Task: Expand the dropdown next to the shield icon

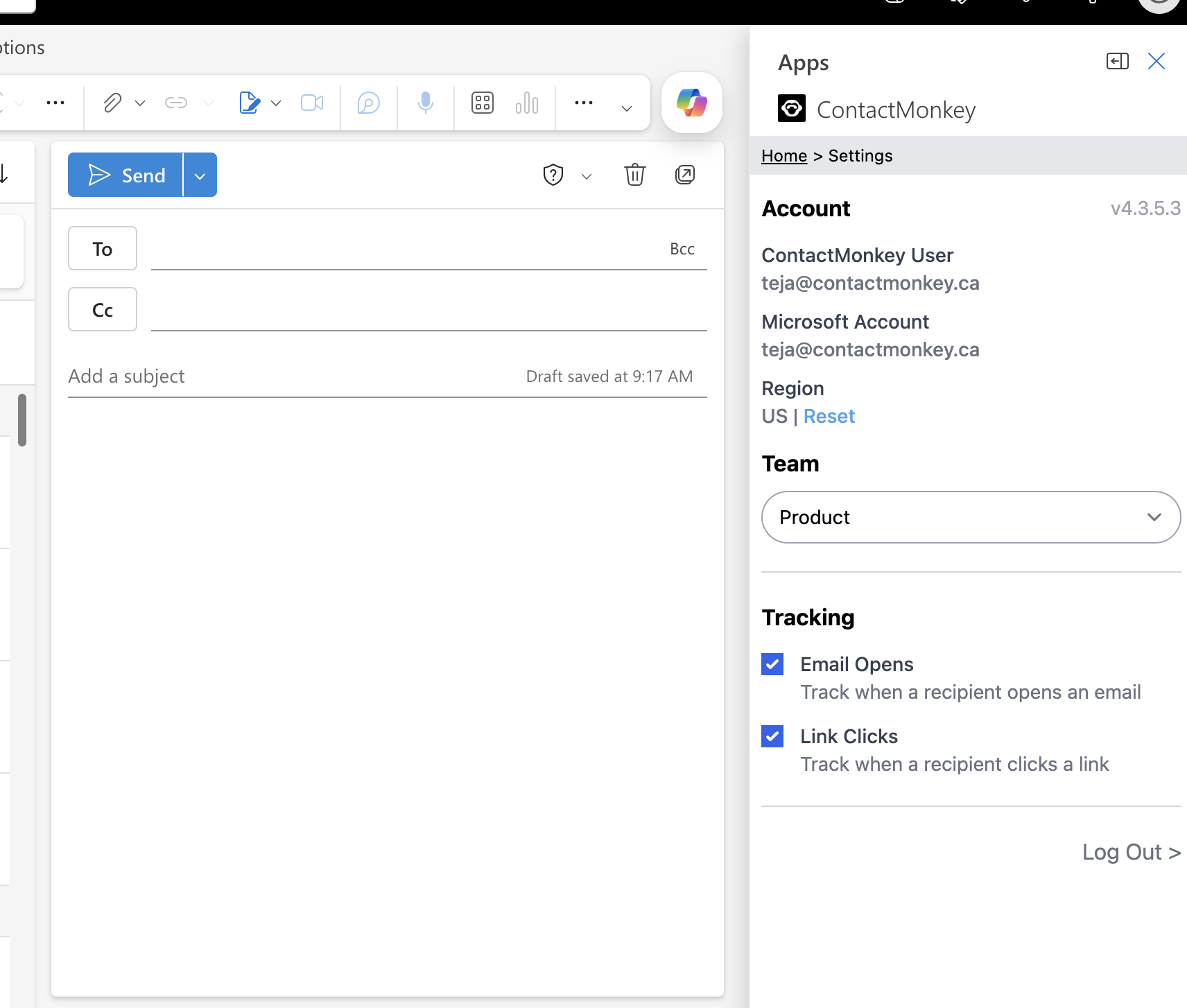Action: 587,176
